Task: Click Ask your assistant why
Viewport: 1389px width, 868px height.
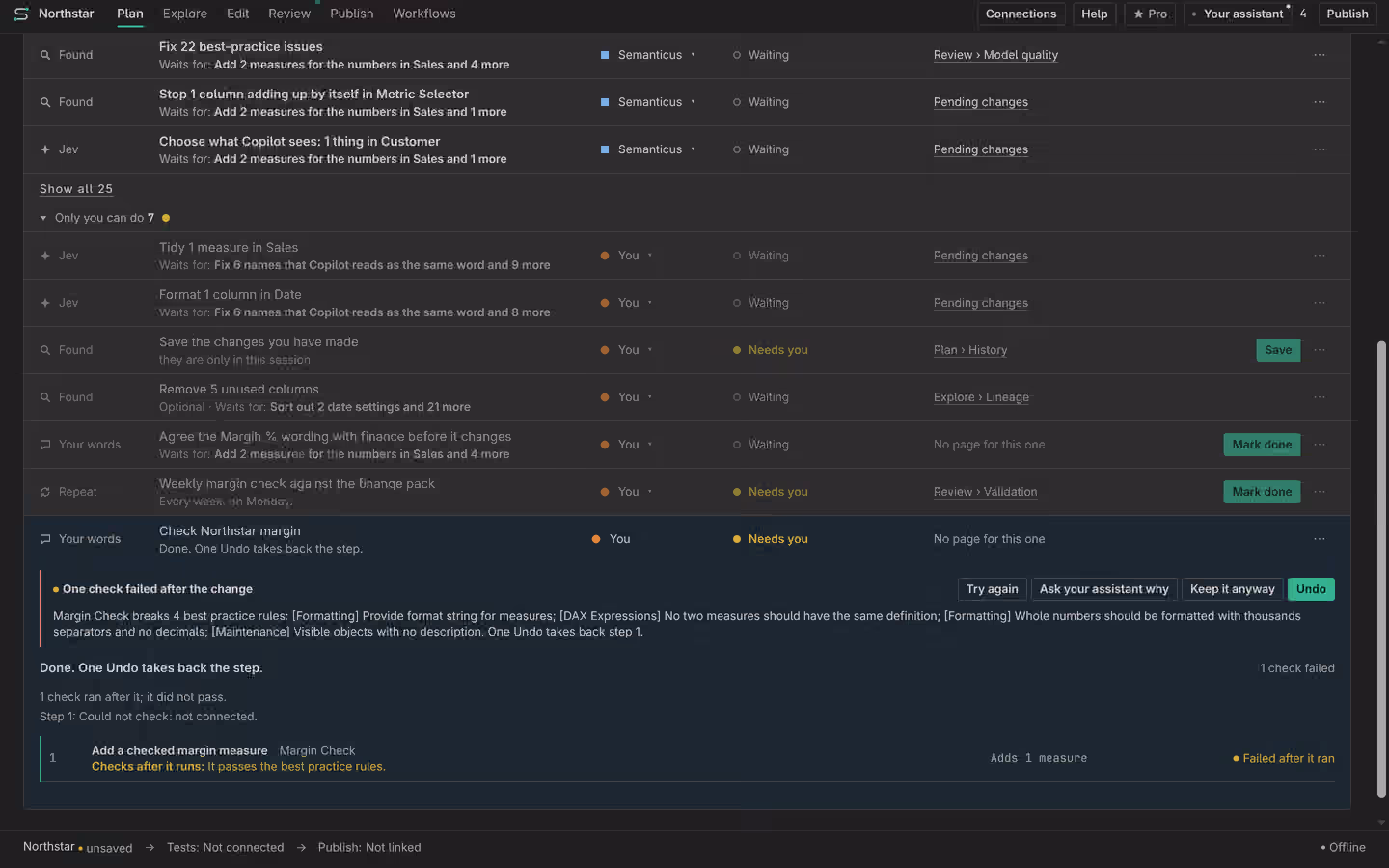Action: click(1103, 589)
